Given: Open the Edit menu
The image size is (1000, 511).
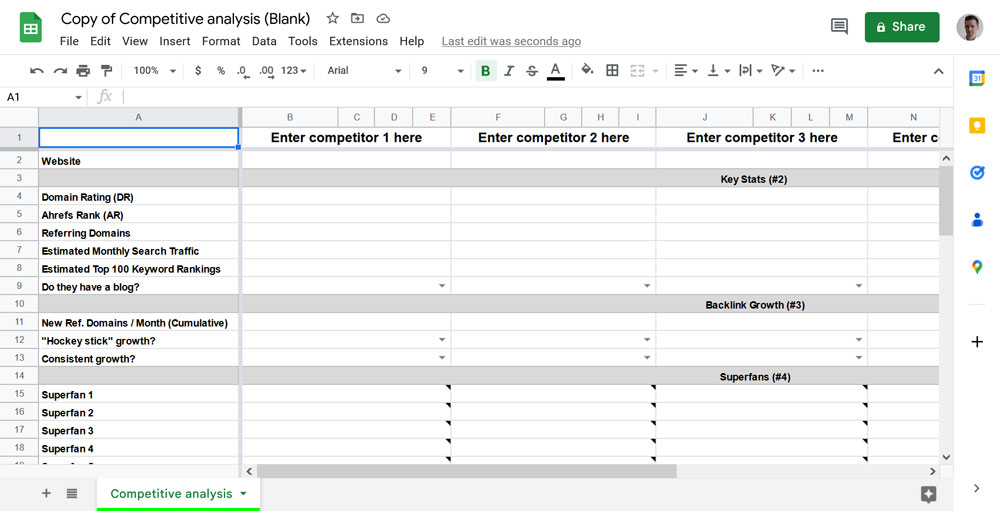Looking at the screenshot, I should click(100, 41).
